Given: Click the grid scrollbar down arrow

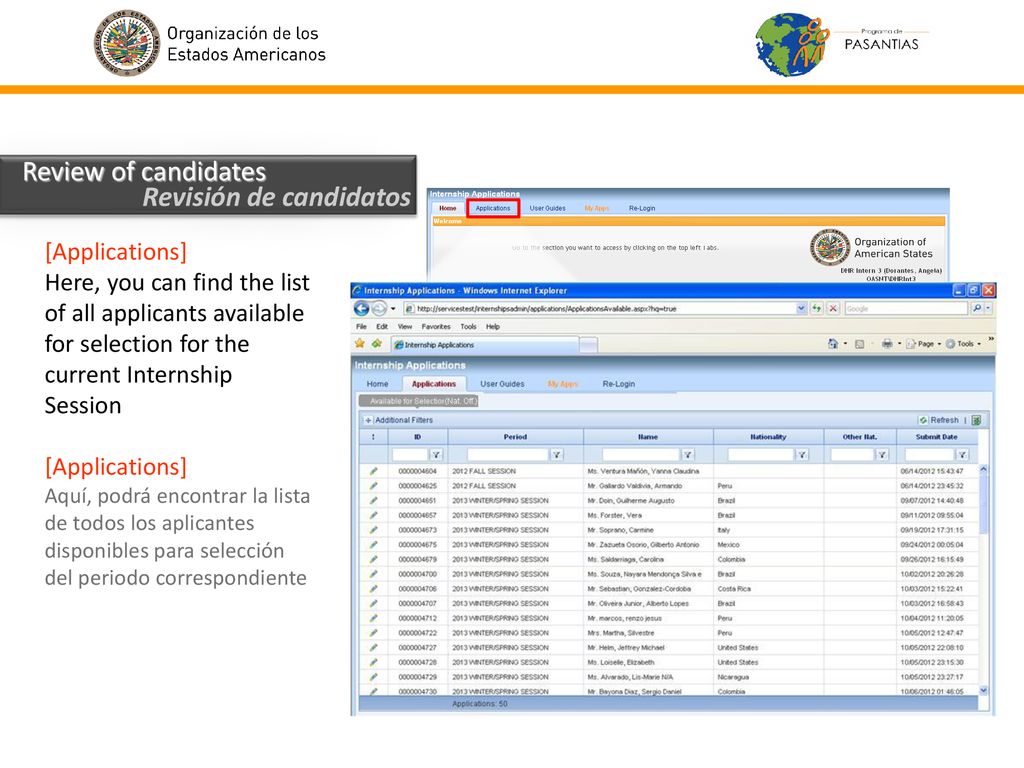Looking at the screenshot, I should [983, 690].
